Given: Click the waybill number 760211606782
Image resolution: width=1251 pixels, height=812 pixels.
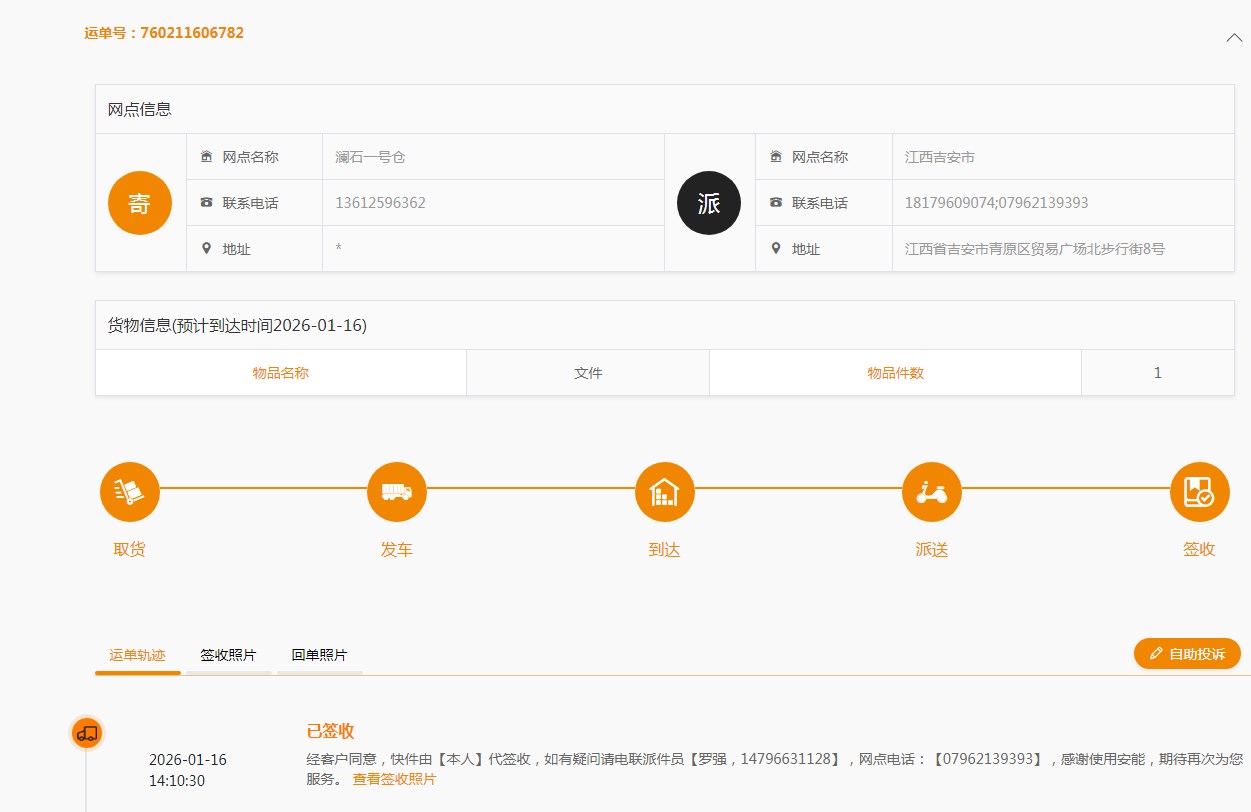Looking at the screenshot, I should [x=191, y=33].
